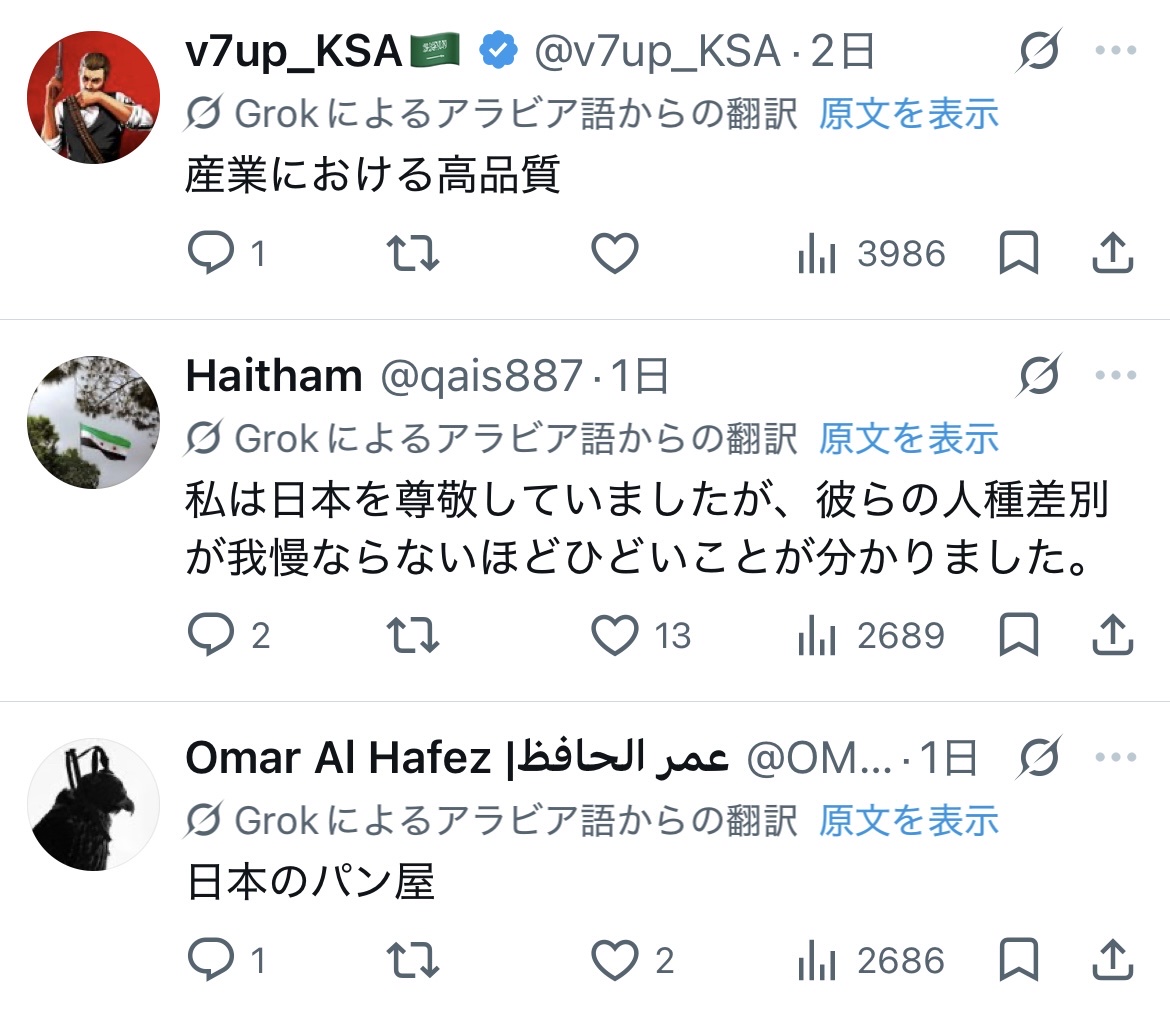Reply to Haitham's post
Viewport: 1170px width, 1017px height.
(211, 635)
